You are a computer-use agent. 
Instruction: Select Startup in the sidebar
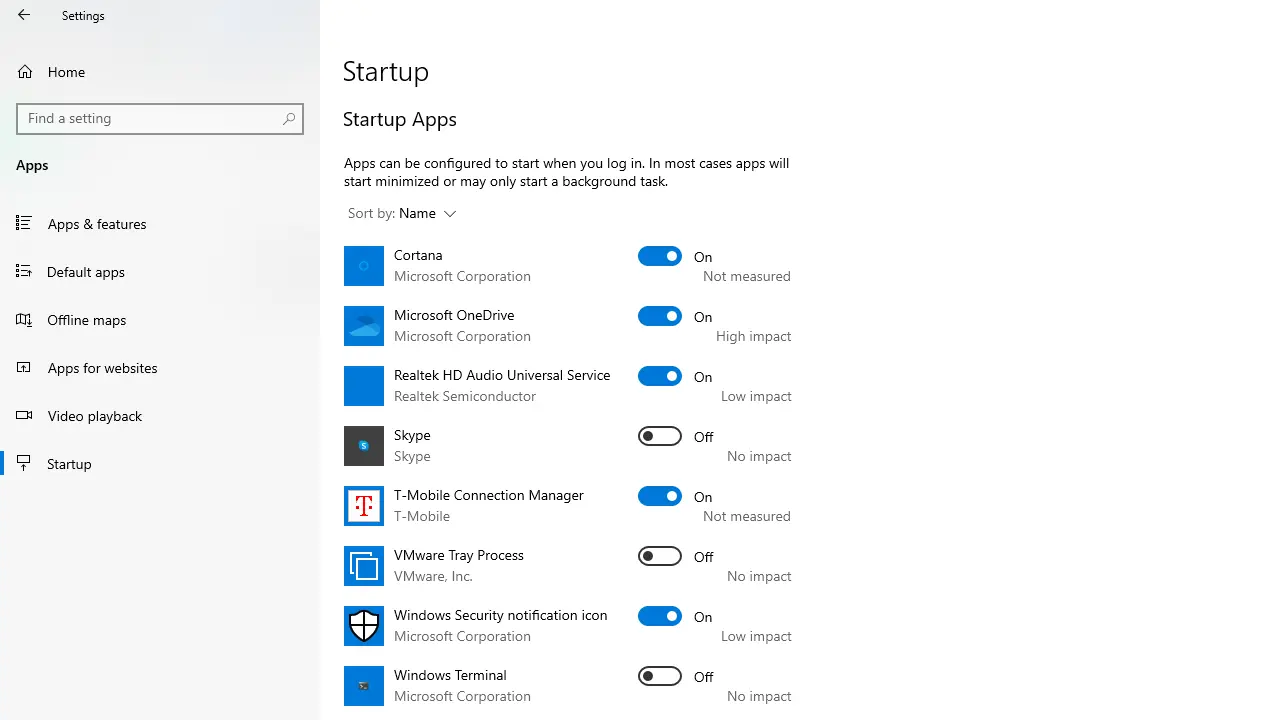(160, 463)
